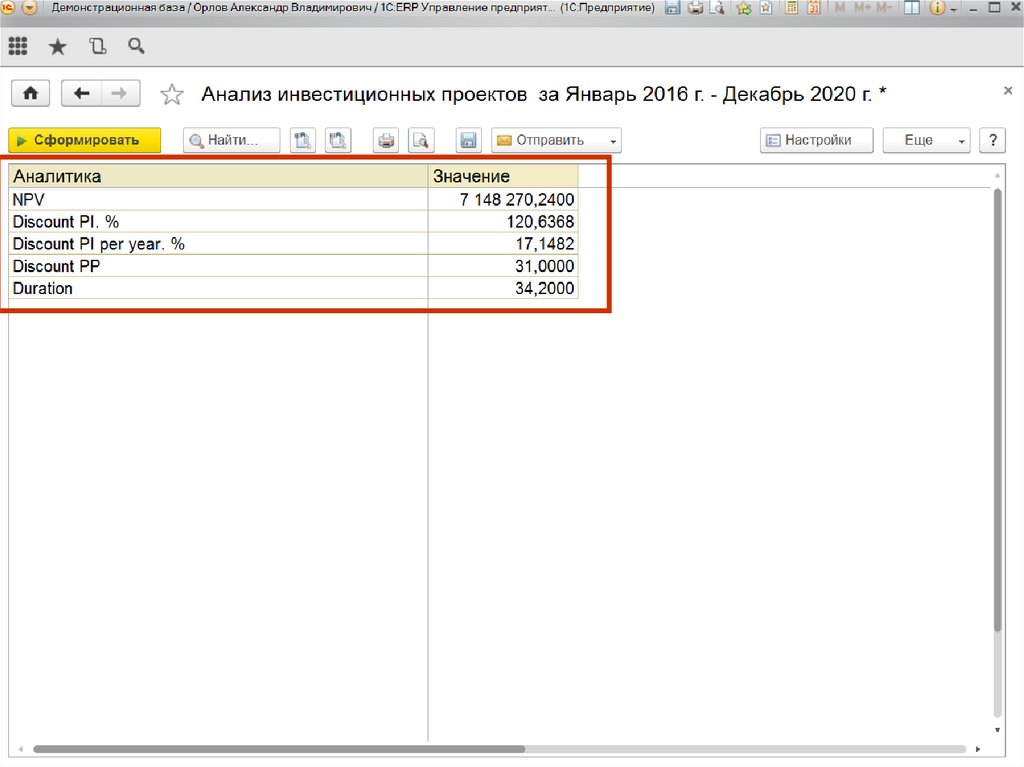Open the info icon in title bar
Image resolution: width=1024 pixels, height=767 pixels.
(x=936, y=8)
